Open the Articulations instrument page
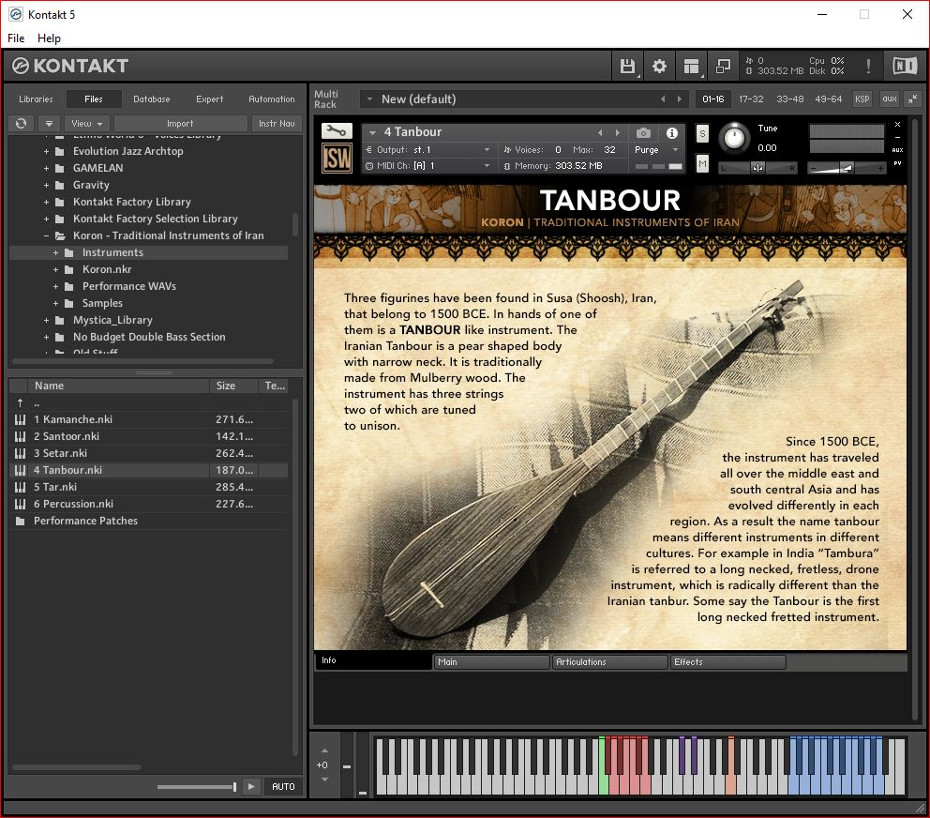The width and height of the screenshot is (930, 818). (x=609, y=662)
